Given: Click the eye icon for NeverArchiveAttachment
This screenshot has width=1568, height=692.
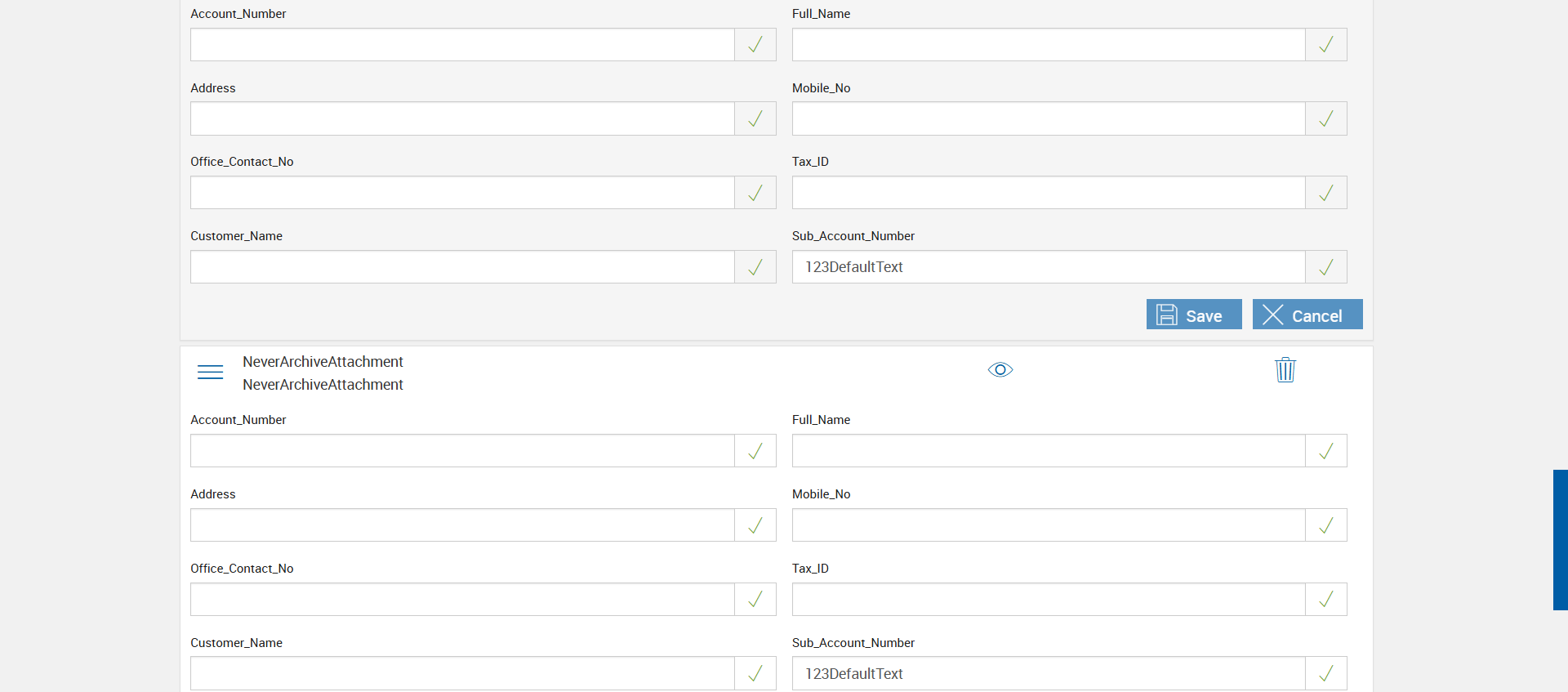Looking at the screenshot, I should 1000,370.
